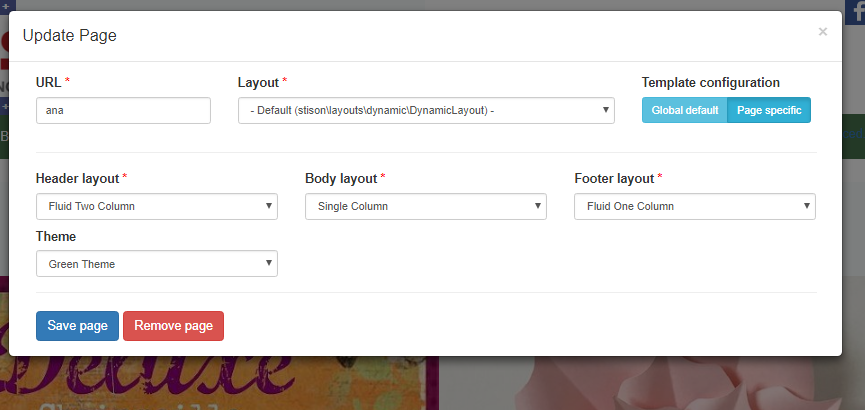This screenshot has width=865, height=410.
Task: Open the Header layout dropdown
Action: click(157, 206)
